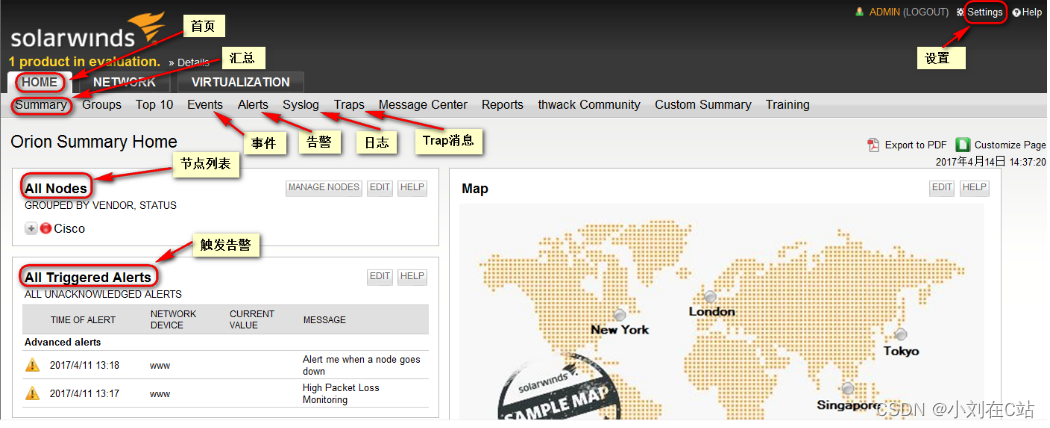Click the NETWORK DEVICE column header
The width and height of the screenshot is (1050, 428).
pos(173,319)
